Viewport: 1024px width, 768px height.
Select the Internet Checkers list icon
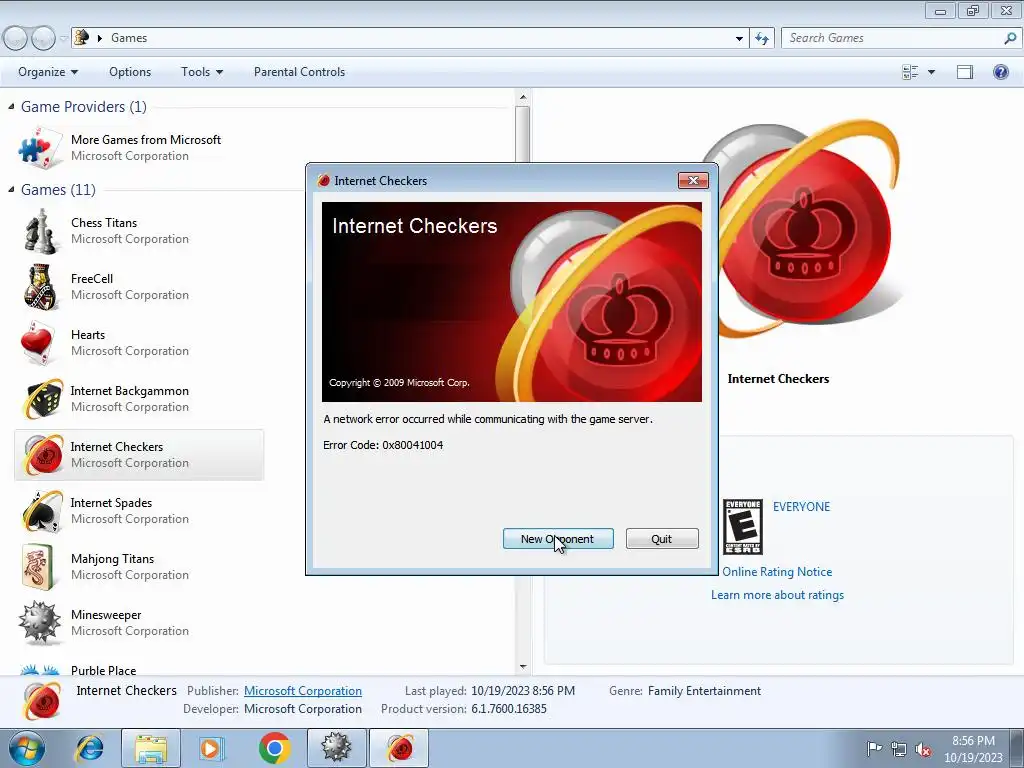pos(42,455)
